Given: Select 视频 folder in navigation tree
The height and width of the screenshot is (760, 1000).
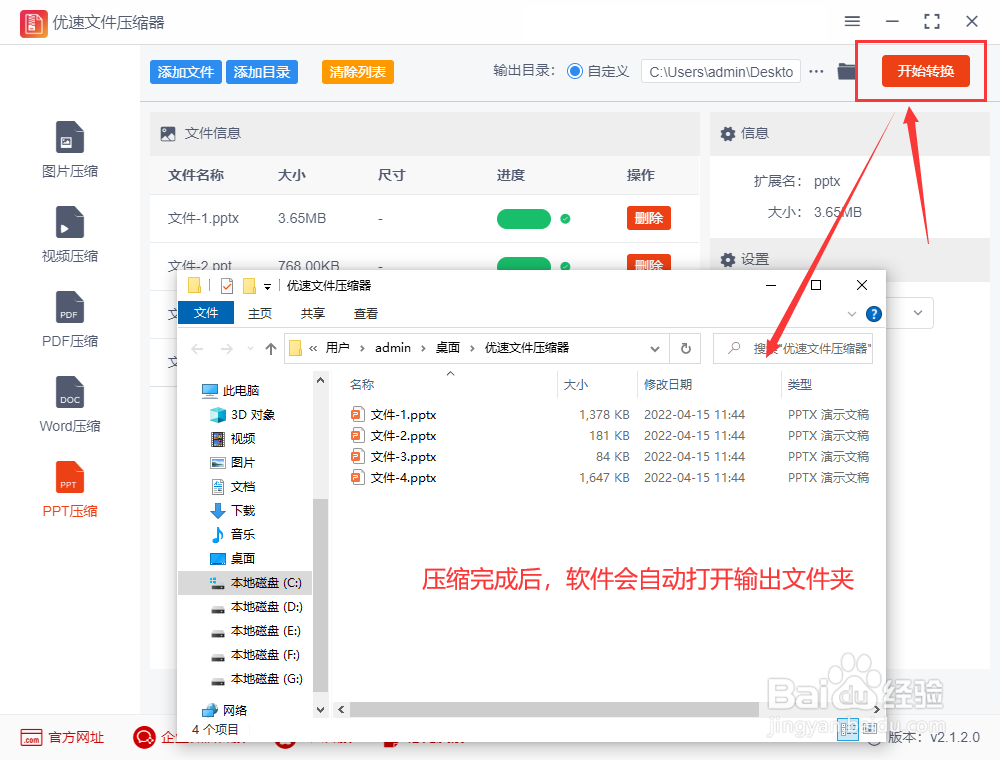Looking at the screenshot, I should [233, 439].
